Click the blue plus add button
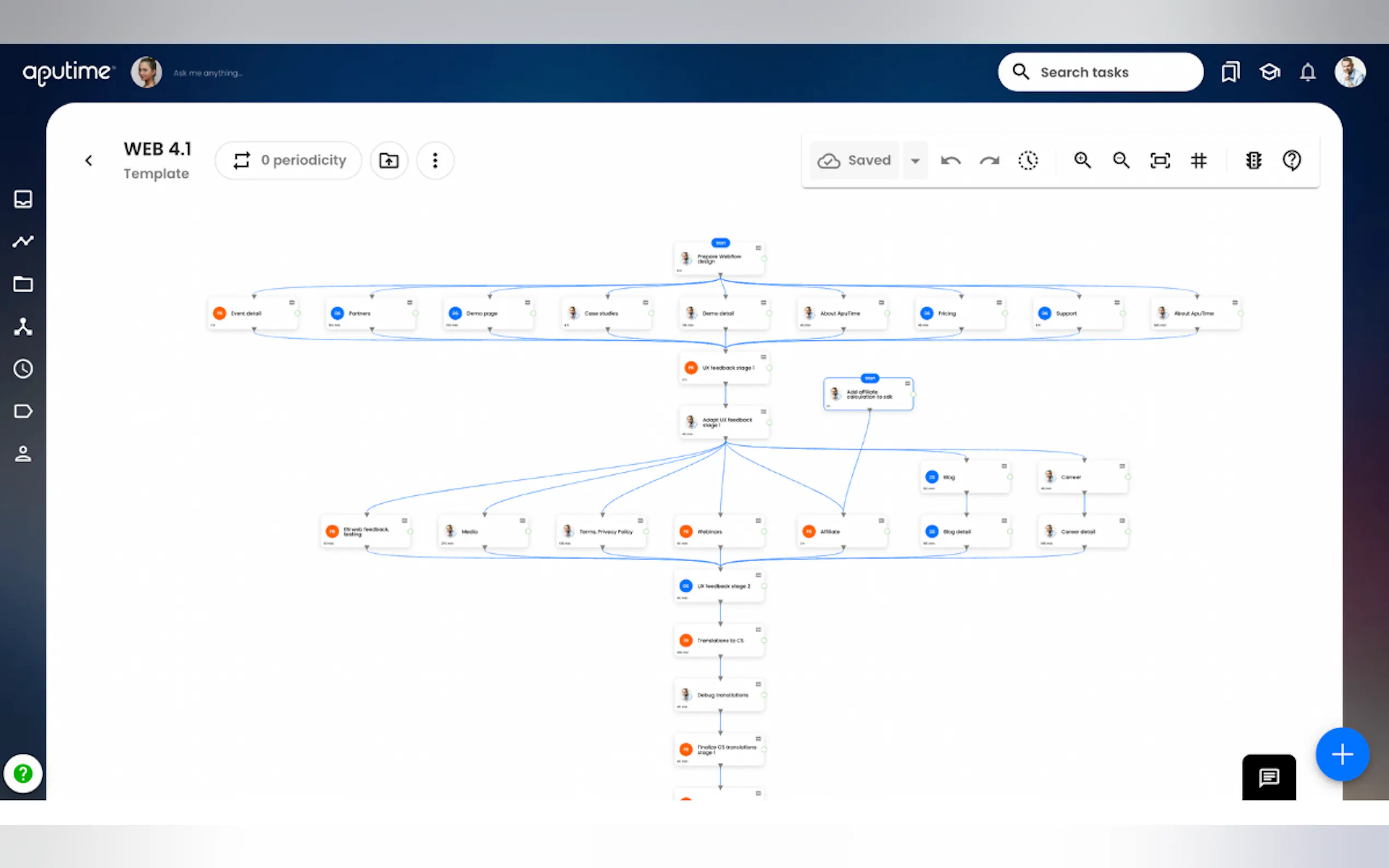Image resolution: width=1389 pixels, height=868 pixels. (1342, 754)
